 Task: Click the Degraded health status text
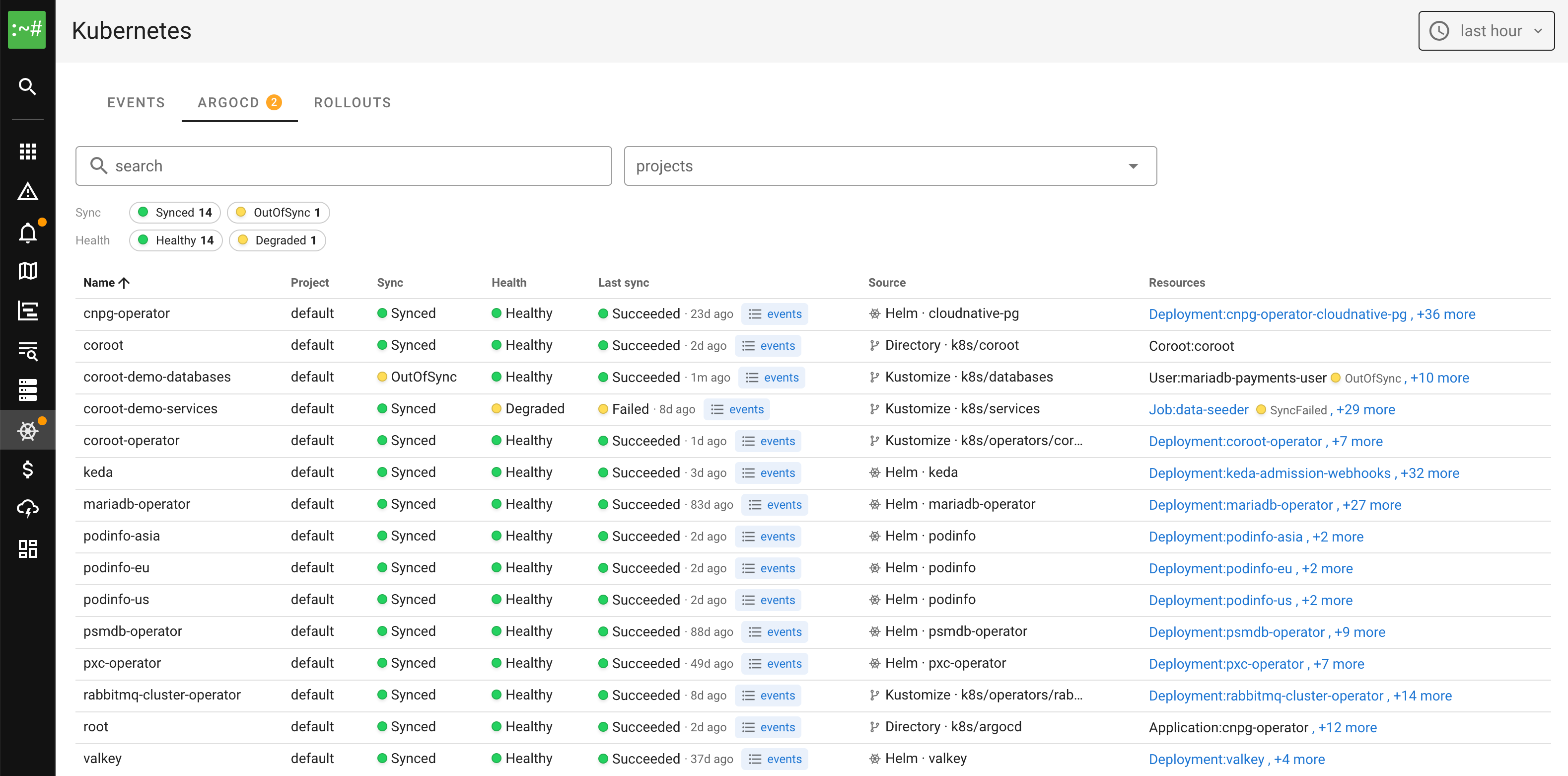coord(534,409)
